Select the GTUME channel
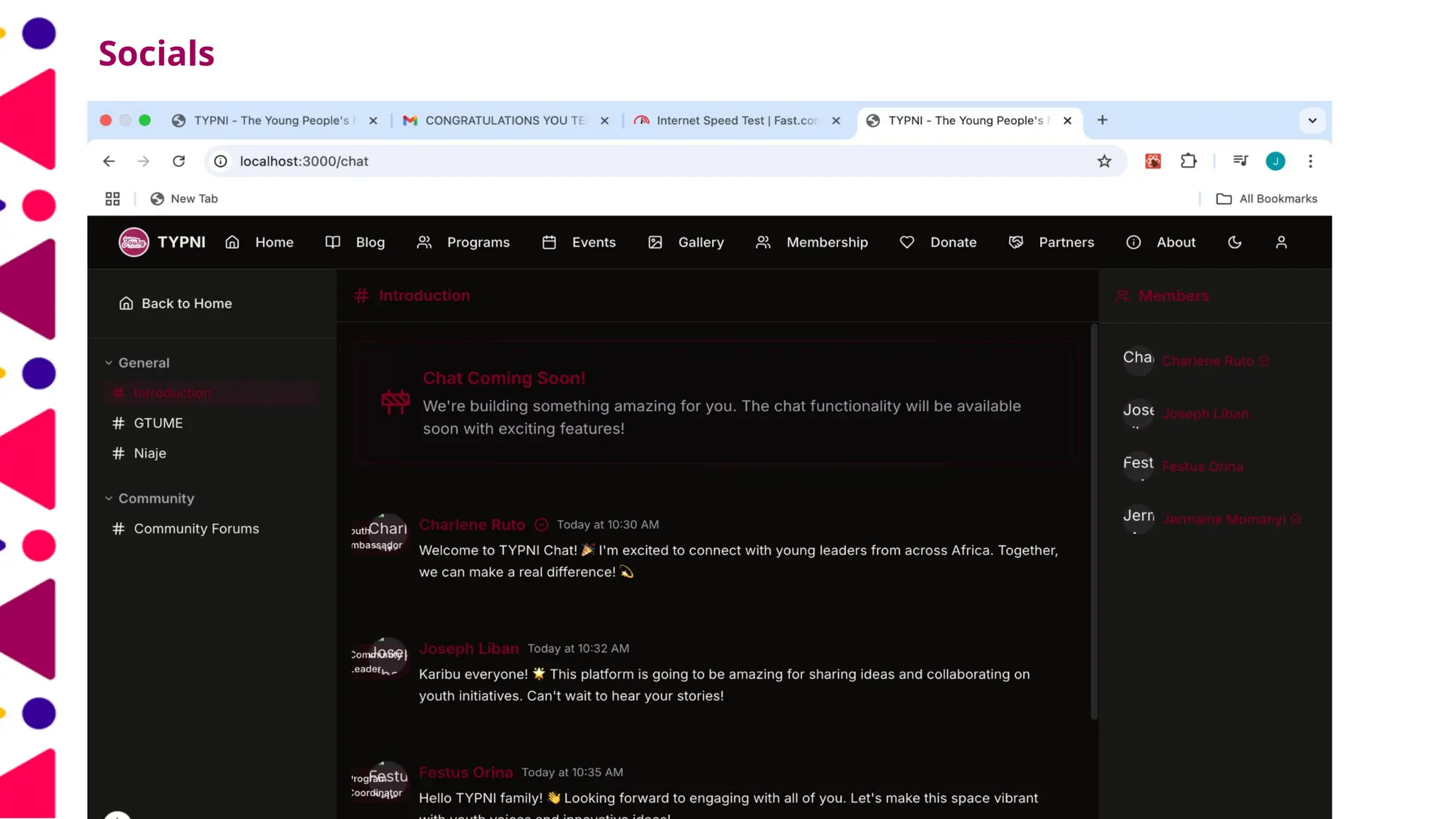Viewport: 1456px width, 819px height. pyautogui.click(x=158, y=423)
